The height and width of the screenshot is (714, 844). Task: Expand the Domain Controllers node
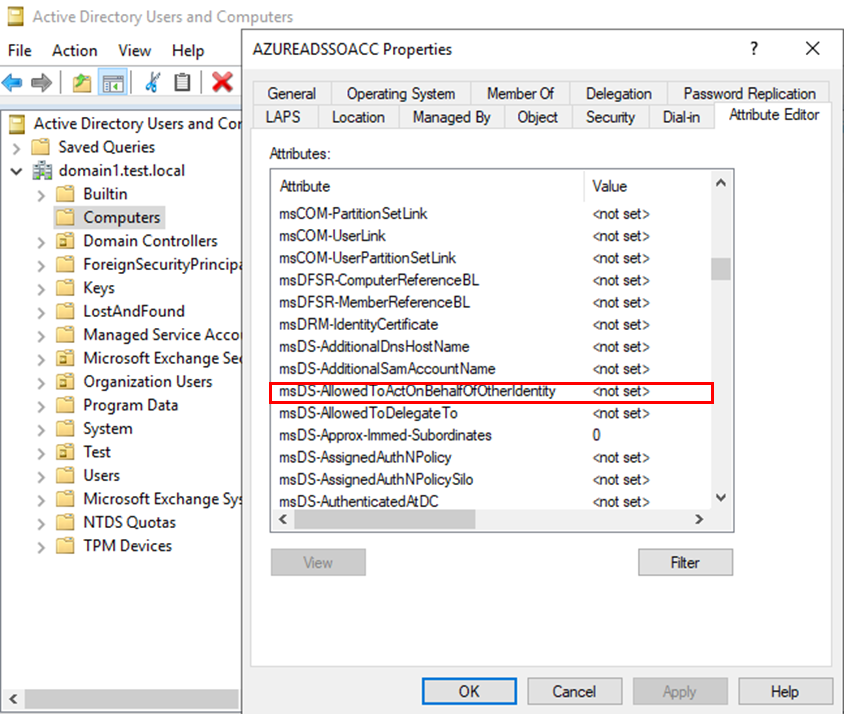[x=41, y=242]
